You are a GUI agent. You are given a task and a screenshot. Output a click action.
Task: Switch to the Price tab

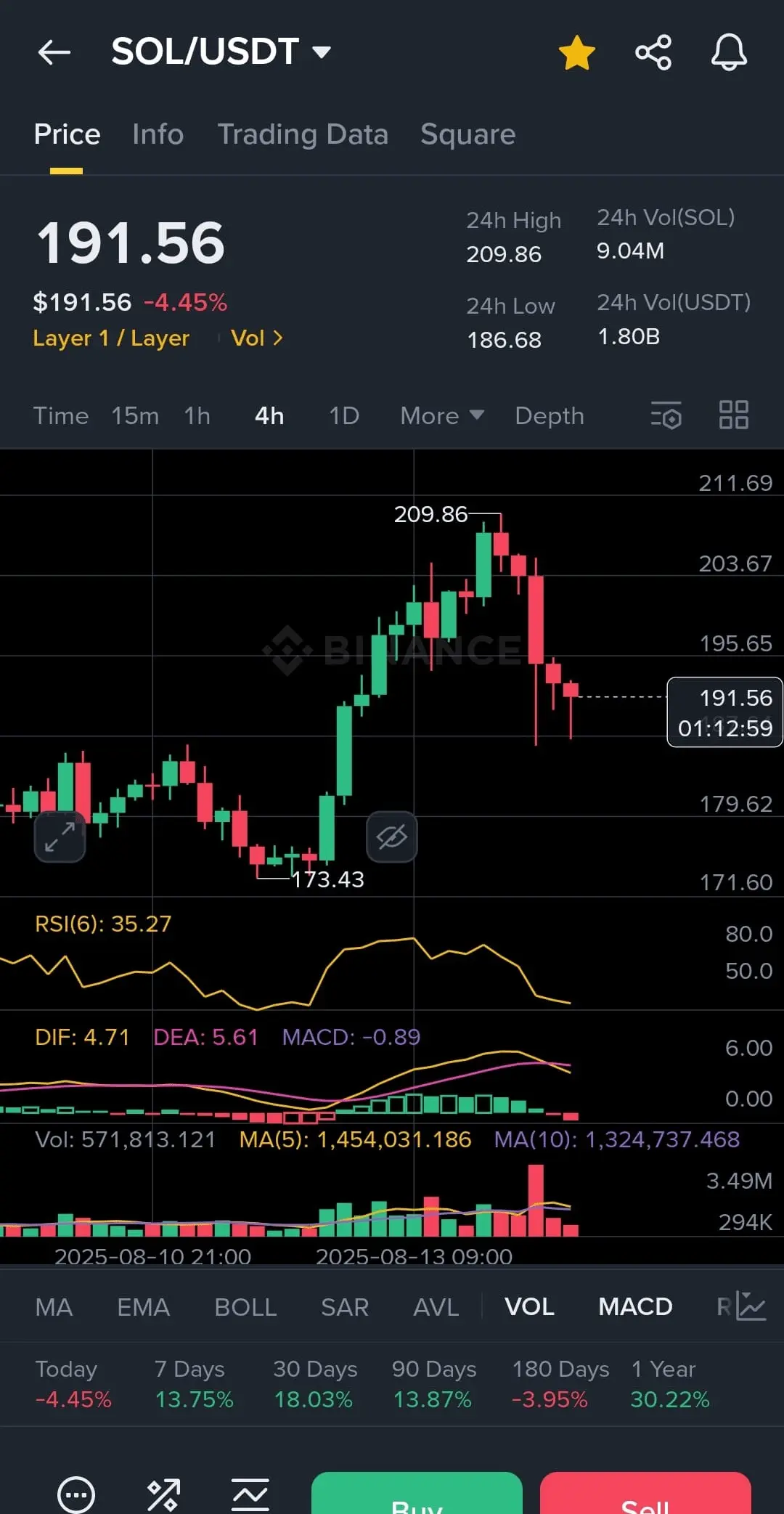click(67, 134)
